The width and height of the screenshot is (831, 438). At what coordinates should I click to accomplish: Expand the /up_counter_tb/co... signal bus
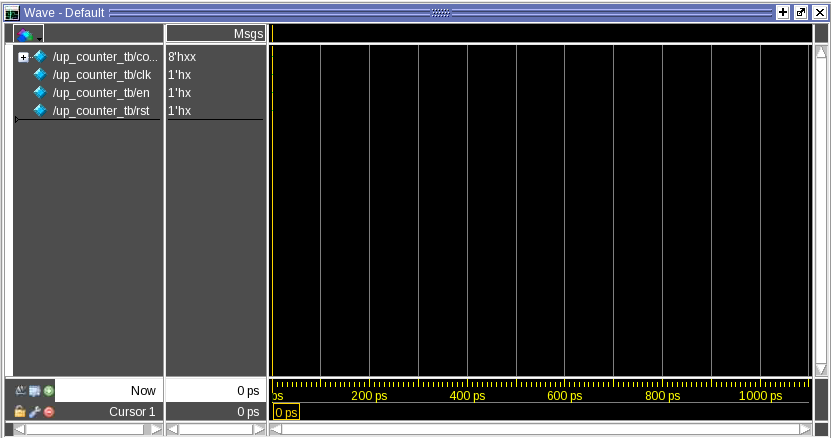[23, 57]
